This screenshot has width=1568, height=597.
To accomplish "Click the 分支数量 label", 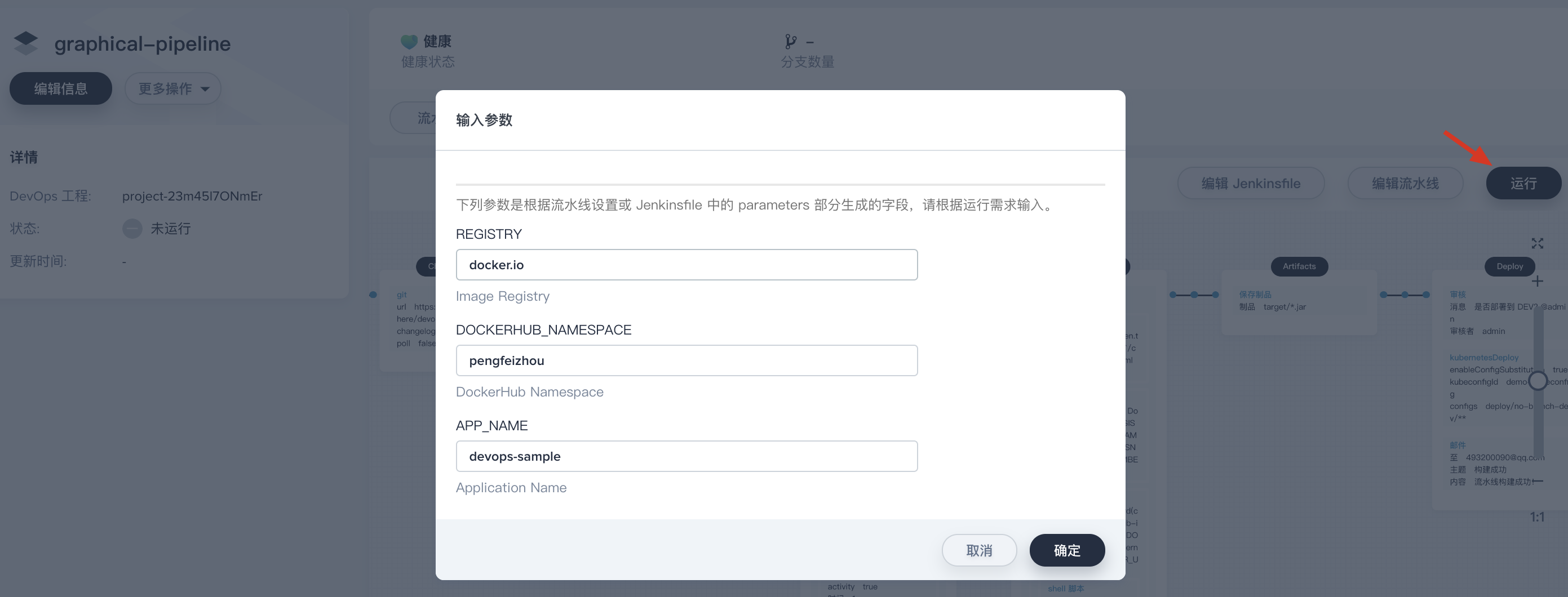I will 807,62.
